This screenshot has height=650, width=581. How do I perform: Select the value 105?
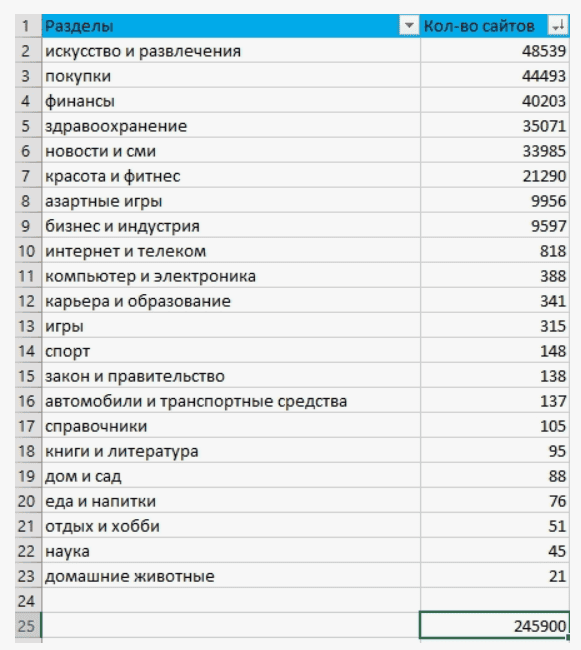(x=495, y=426)
